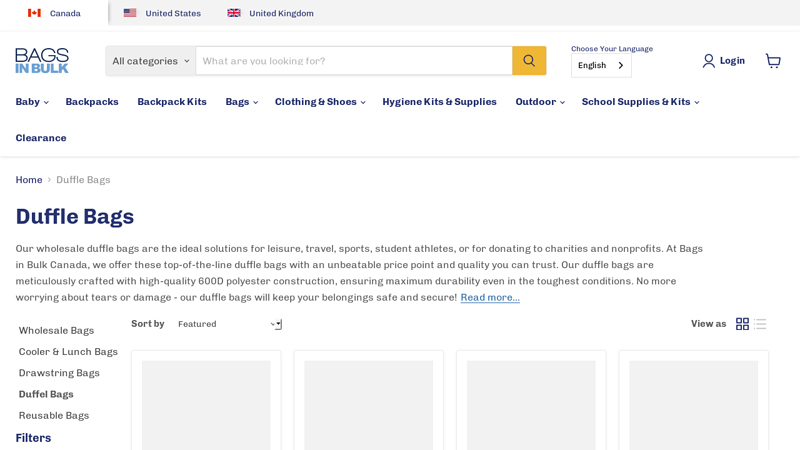
Task: Switch to grid view icon
Action: click(742, 324)
